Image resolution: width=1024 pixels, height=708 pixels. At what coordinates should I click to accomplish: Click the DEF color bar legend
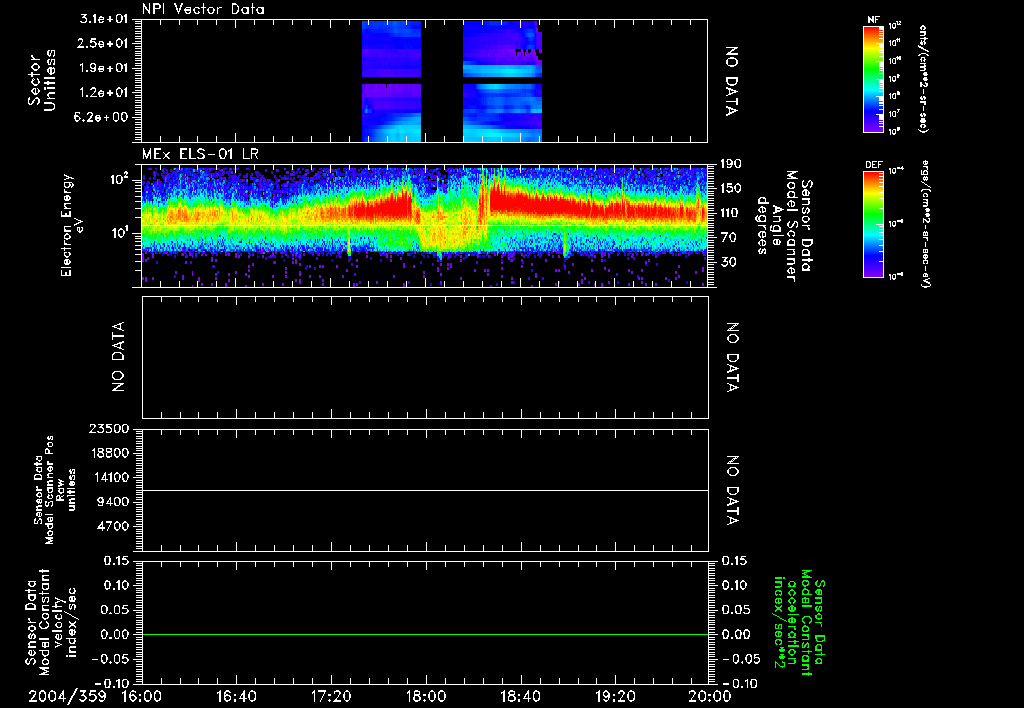874,224
